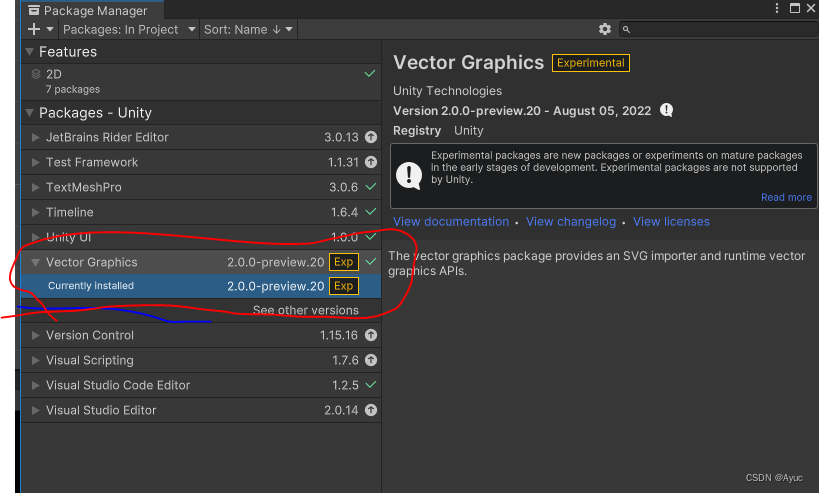Click update arrow icon for JetBrains Rider Editor
This screenshot has width=819, height=493.
pyautogui.click(x=371, y=137)
